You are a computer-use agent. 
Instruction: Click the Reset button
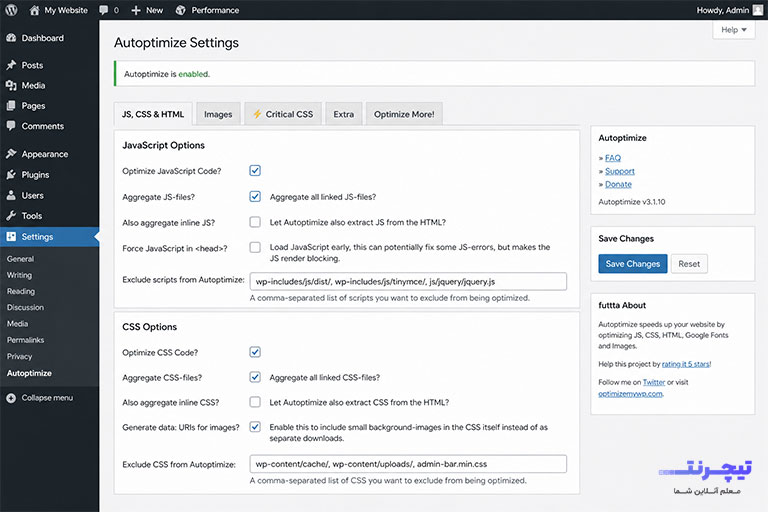coord(689,264)
